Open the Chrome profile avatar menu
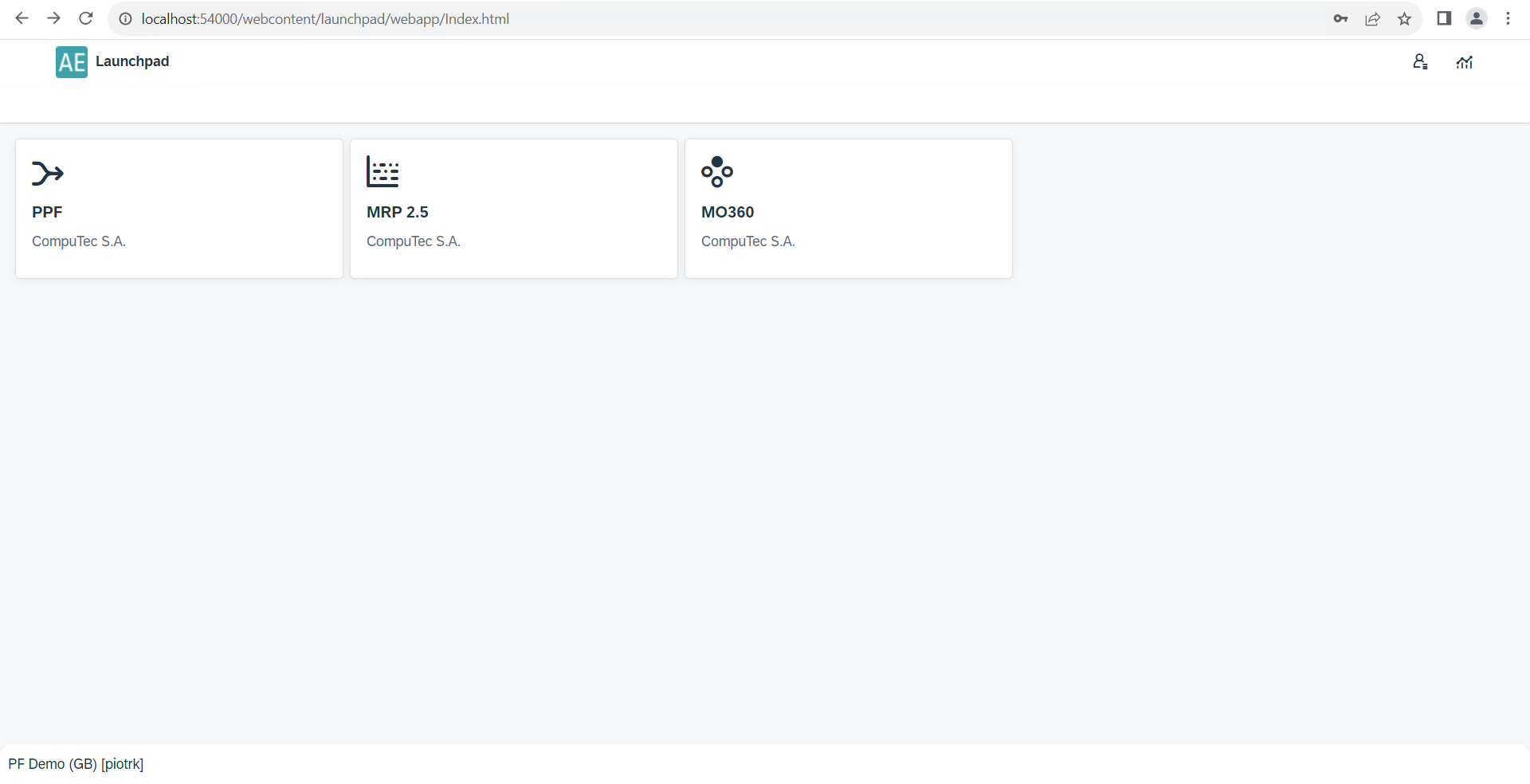This screenshot has width=1530, height=784. pyautogui.click(x=1477, y=19)
